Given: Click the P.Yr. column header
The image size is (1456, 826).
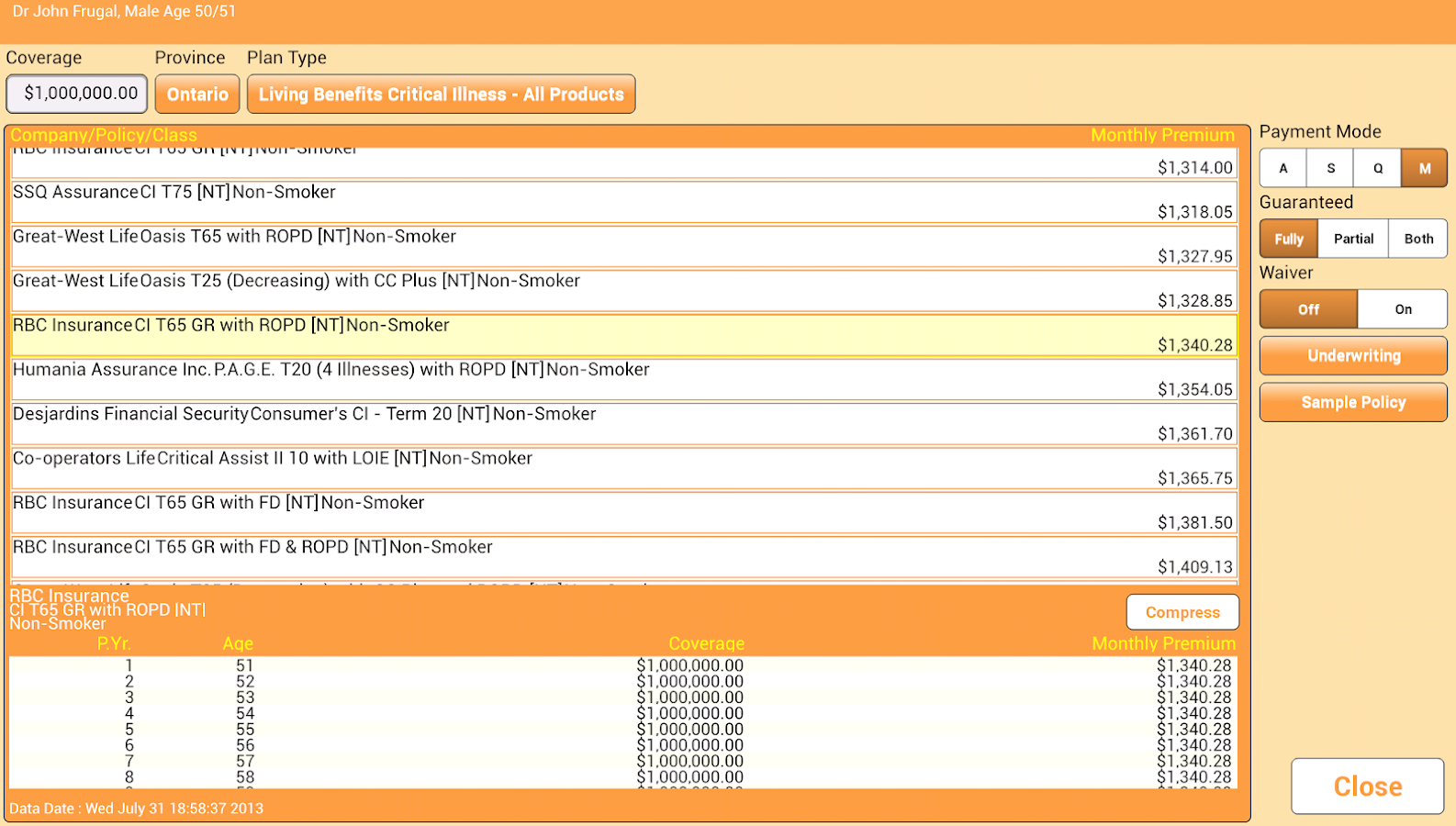Looking at the screenshot, I should tap(114, 643).
